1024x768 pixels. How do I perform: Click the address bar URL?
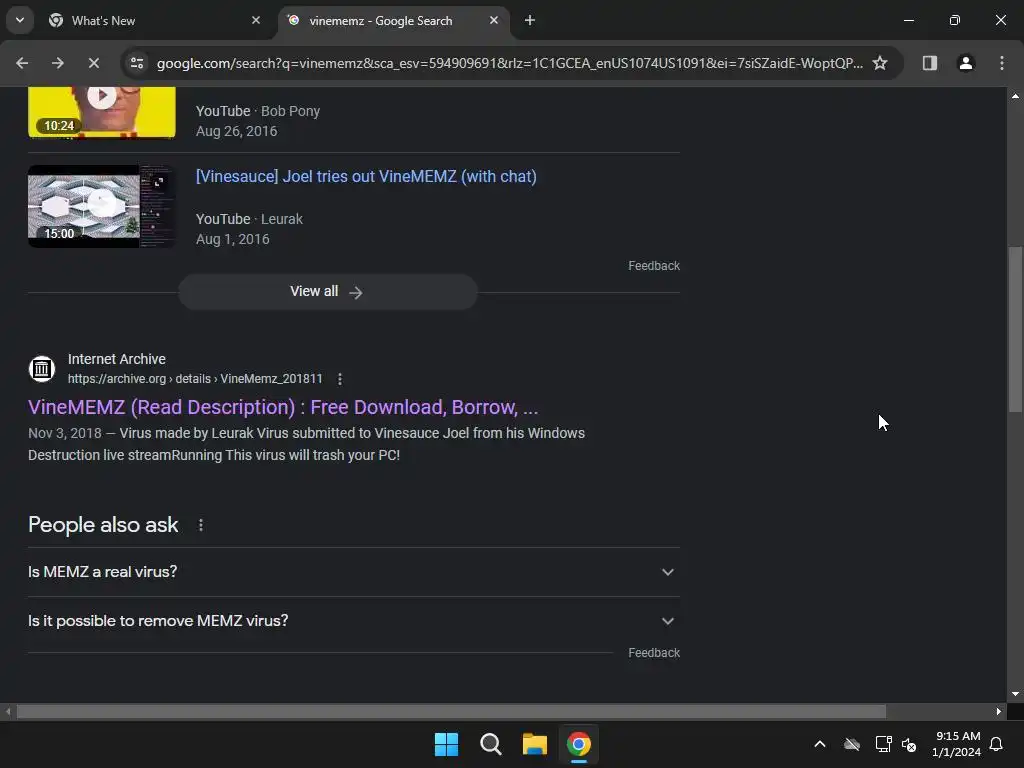509,63
